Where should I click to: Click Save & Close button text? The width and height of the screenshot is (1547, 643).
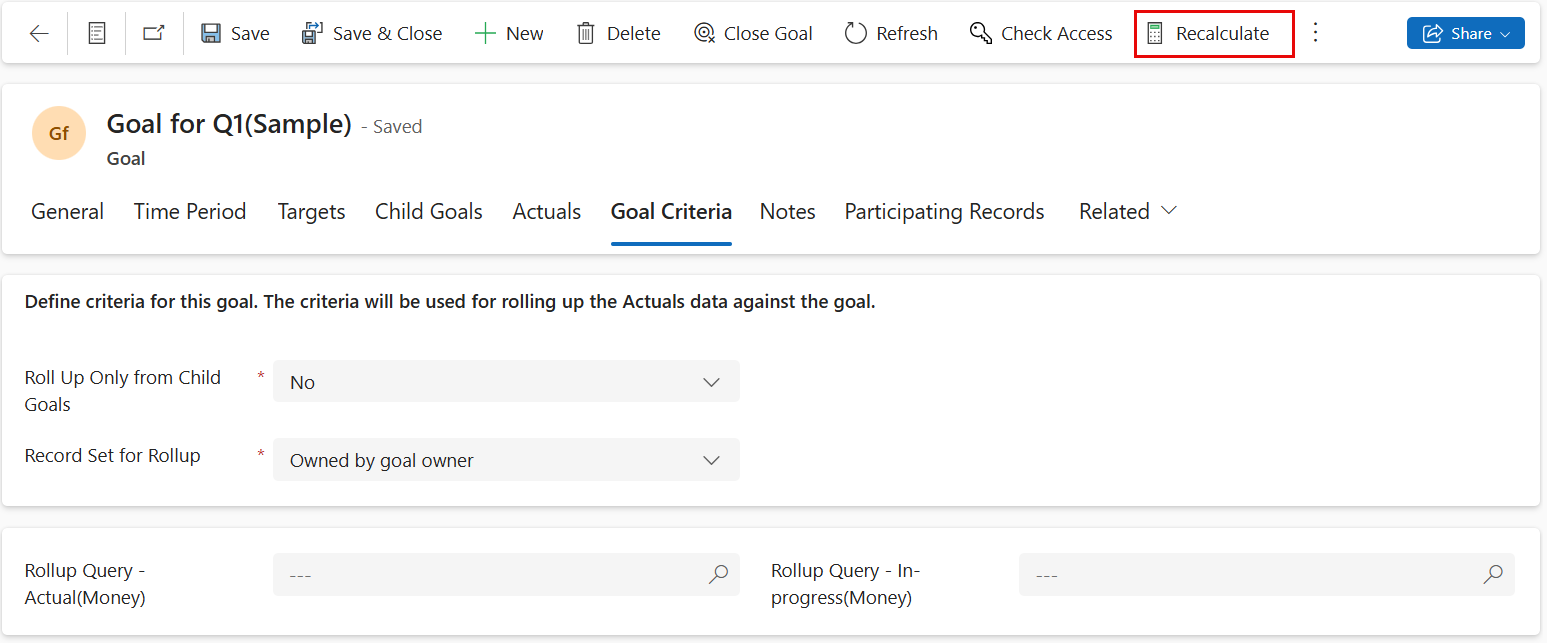click(x=388, y=34)
